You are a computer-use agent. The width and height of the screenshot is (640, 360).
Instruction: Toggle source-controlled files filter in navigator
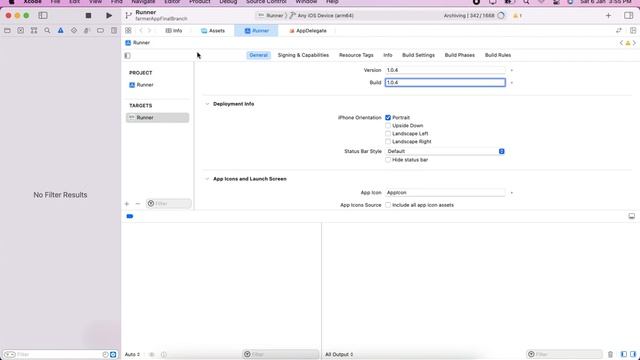tap(113, 355)
